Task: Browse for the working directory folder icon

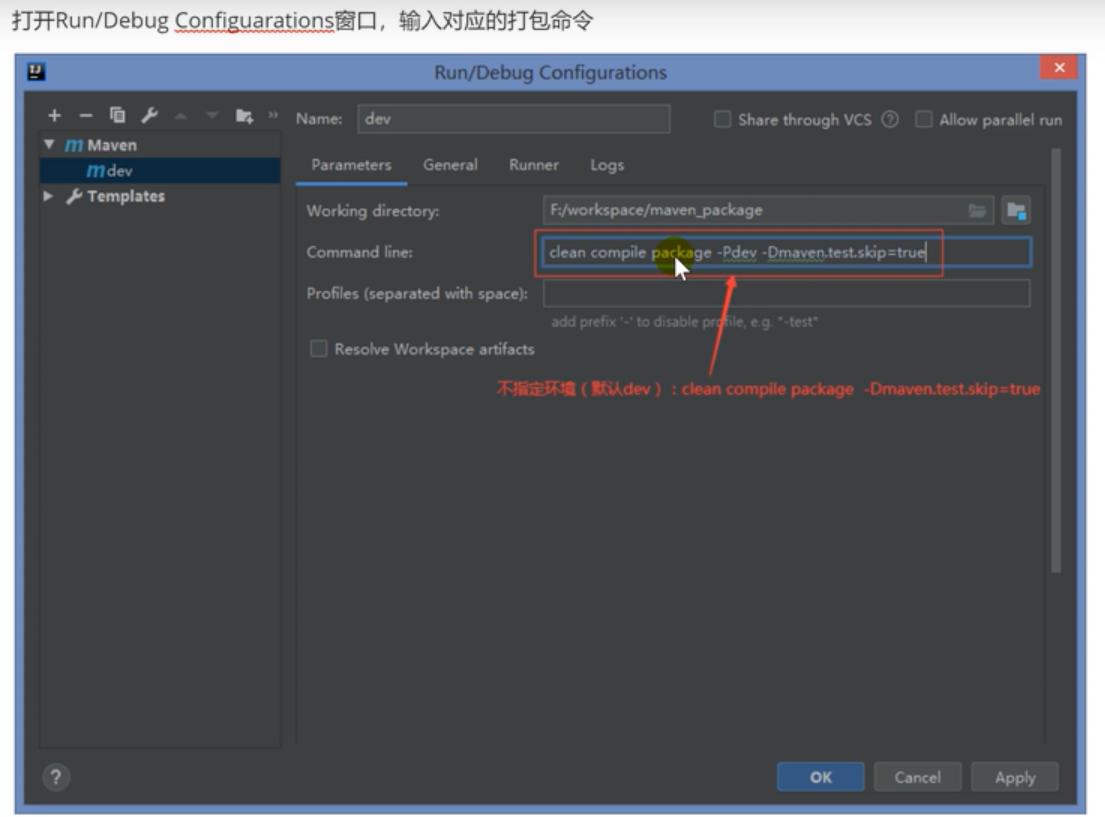Action: pyautogui.click(x=977, y=210)
